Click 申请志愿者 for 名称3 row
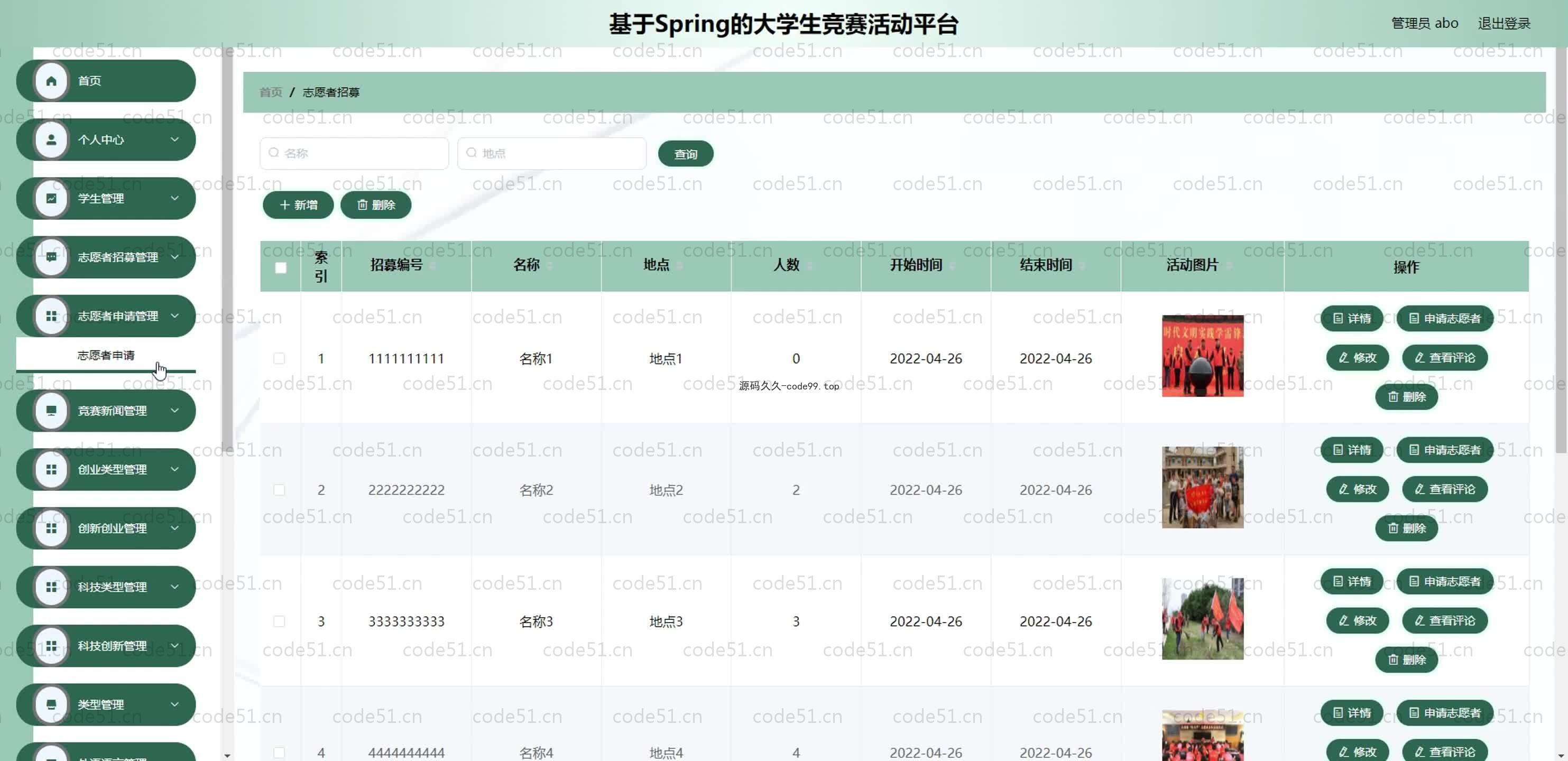The height and width of the screenshot is (761, 1568). tap(1445, 581)
